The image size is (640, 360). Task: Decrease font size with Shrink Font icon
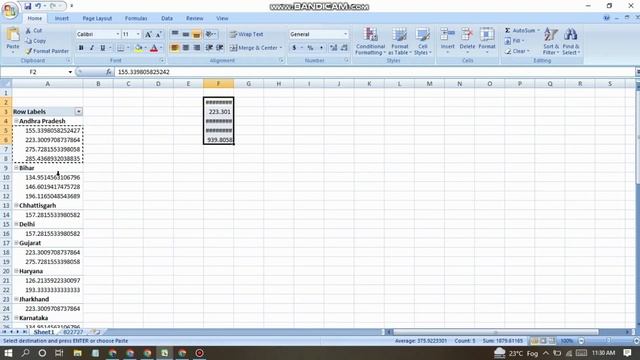159,34
